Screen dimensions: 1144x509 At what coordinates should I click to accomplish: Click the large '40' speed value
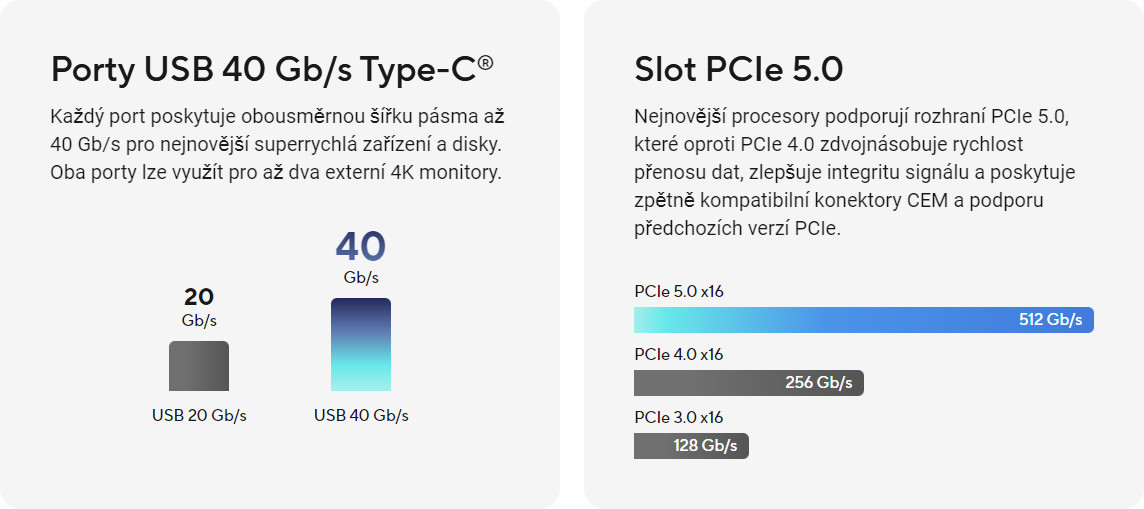pos(361,246)
